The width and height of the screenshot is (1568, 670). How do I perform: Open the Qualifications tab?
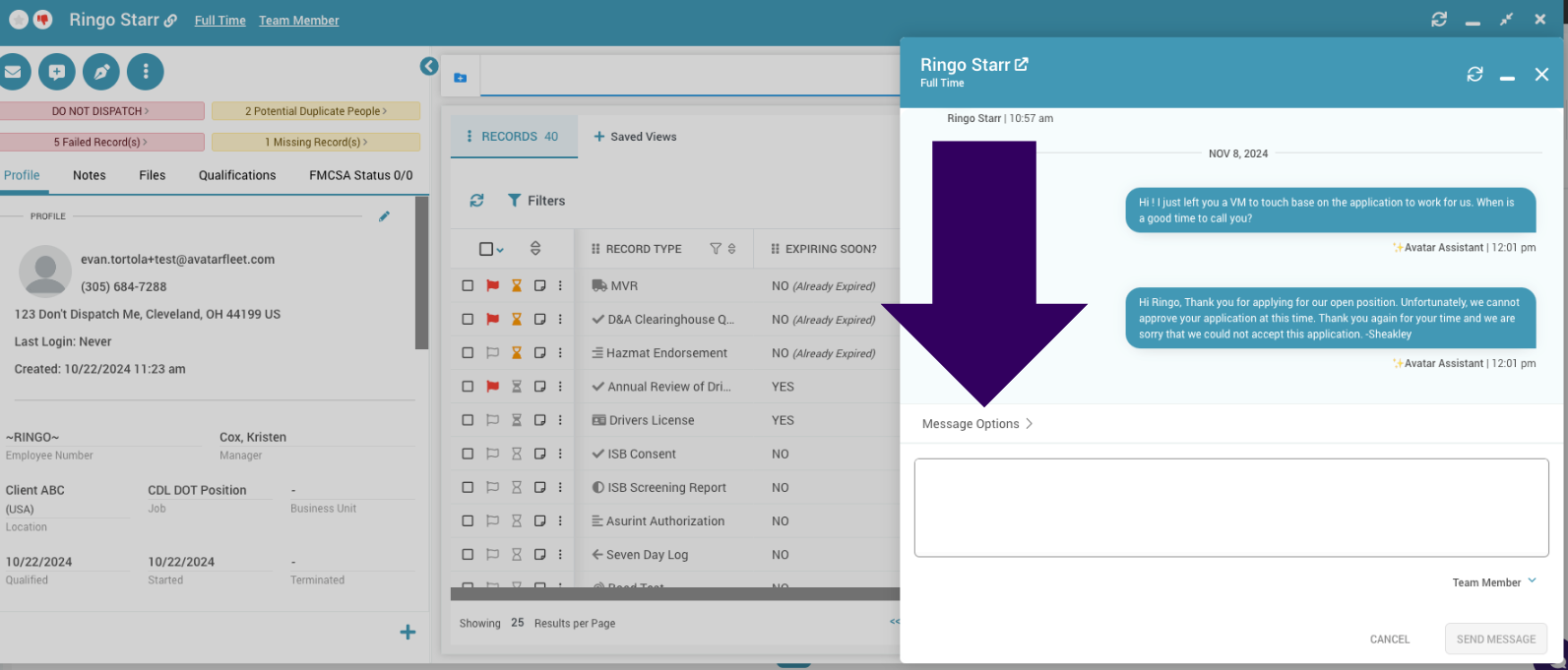pos(237,175)
